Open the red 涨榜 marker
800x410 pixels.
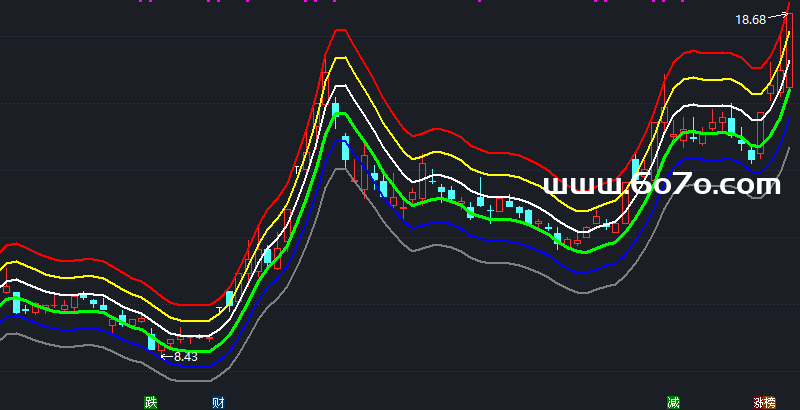click(x=764, y=402)
